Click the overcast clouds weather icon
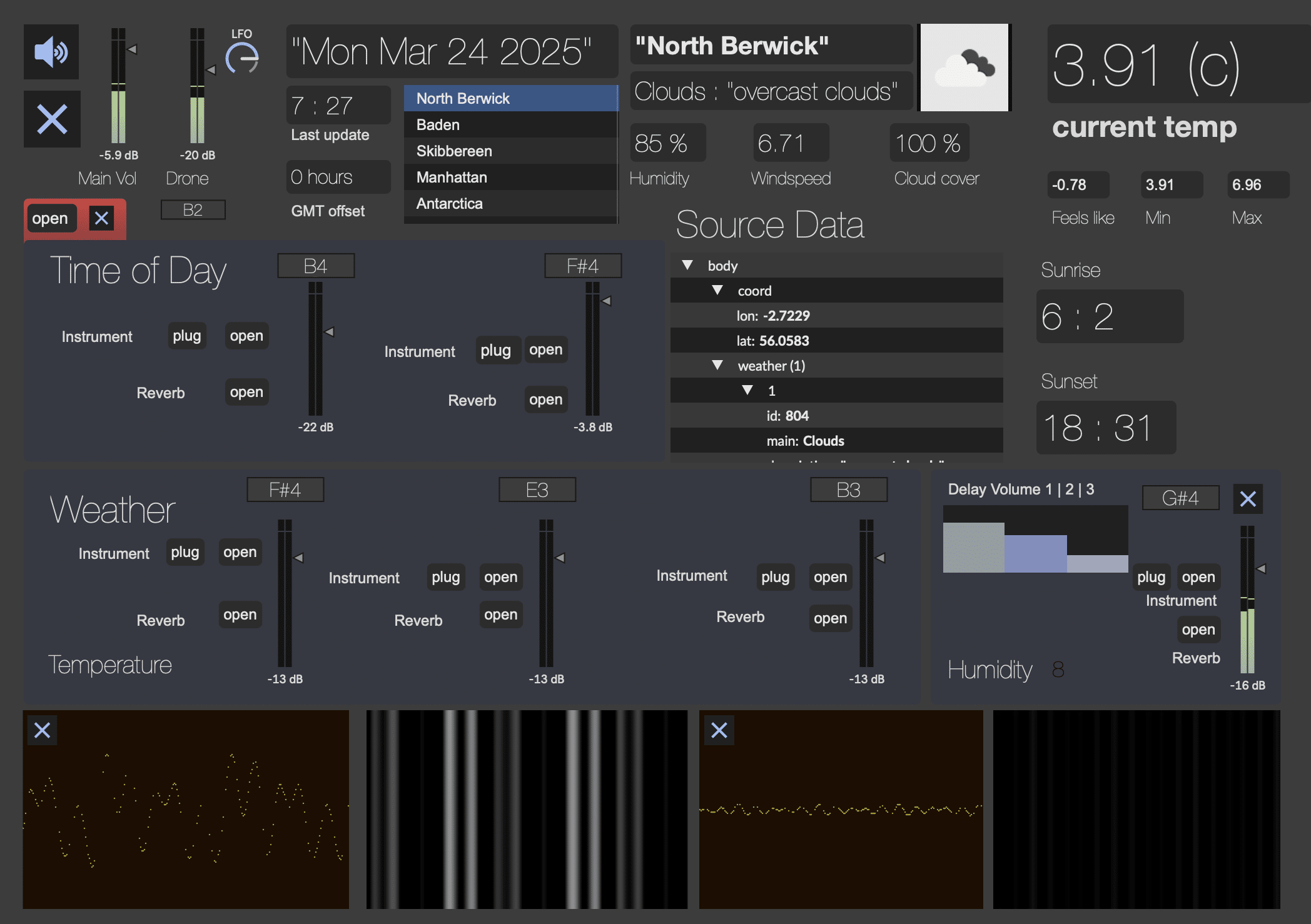 (964, 68)
